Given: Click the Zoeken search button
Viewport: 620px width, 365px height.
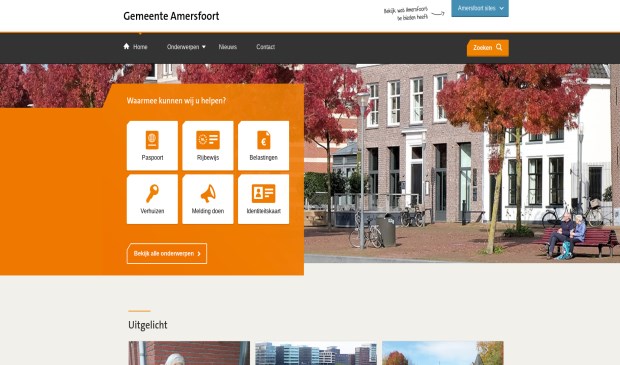Looking at the screenshot, I should click(x=488, y=48).
